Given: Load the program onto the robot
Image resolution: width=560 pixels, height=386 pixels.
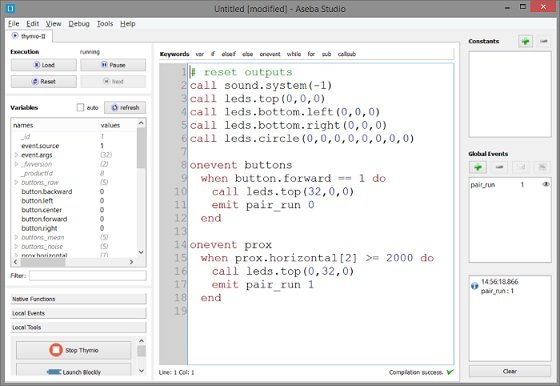Looking at the screenshot, I should pyautogui.click(x=44, y=65).
